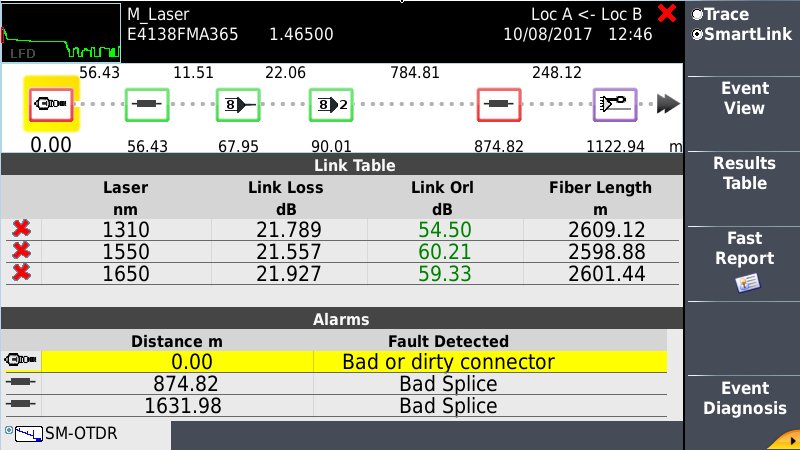This screenshot has width=800, height=450.
Task: Click the red X beside 1310 nm row
Action: [x=21, y=229]
